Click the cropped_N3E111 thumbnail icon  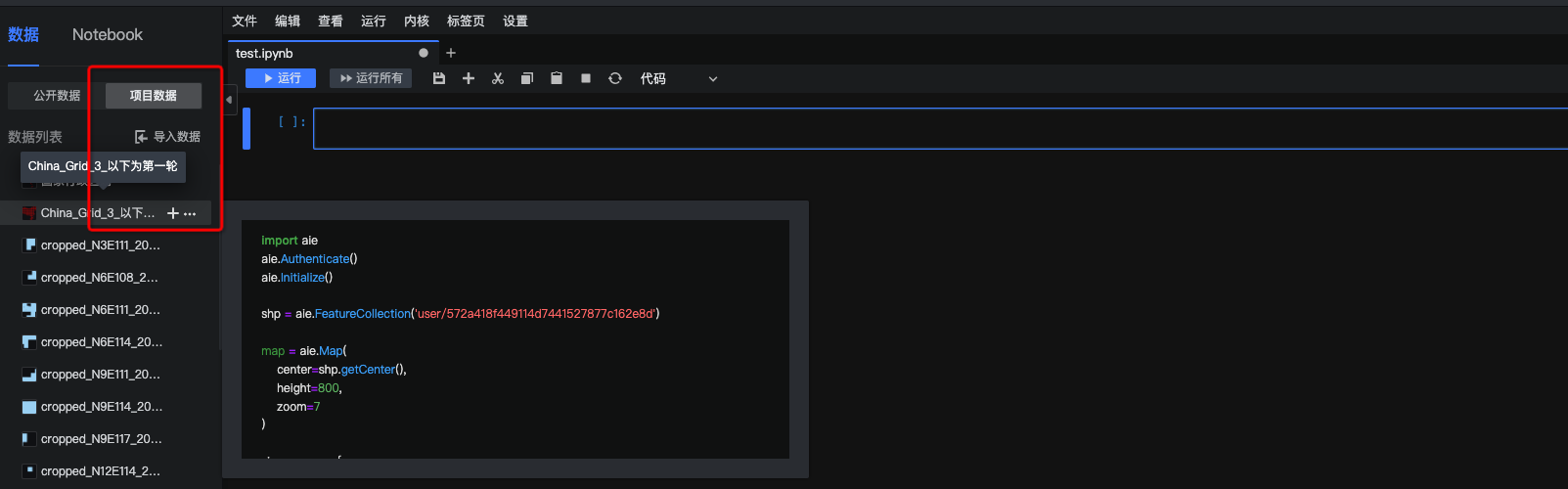point(29,245)
